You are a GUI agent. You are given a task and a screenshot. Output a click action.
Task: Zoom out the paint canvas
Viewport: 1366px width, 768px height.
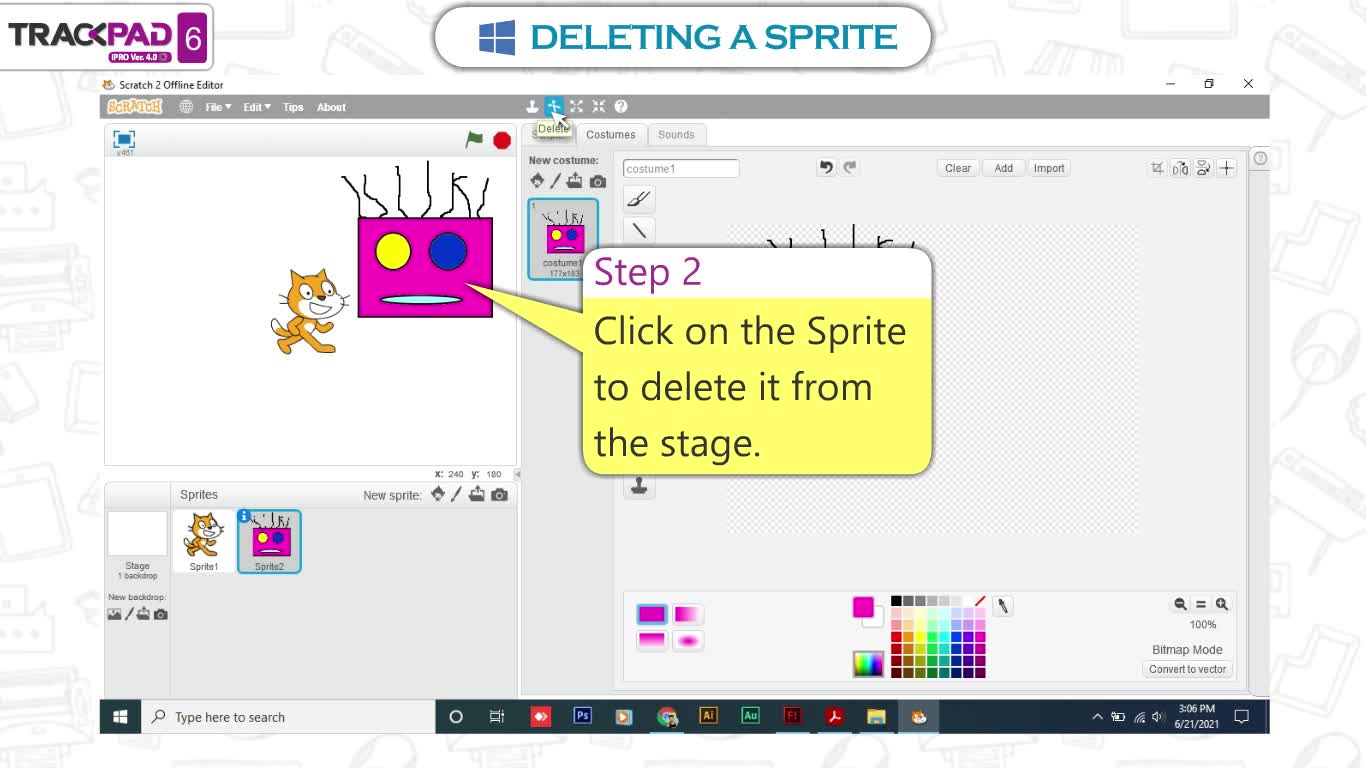1180,604
